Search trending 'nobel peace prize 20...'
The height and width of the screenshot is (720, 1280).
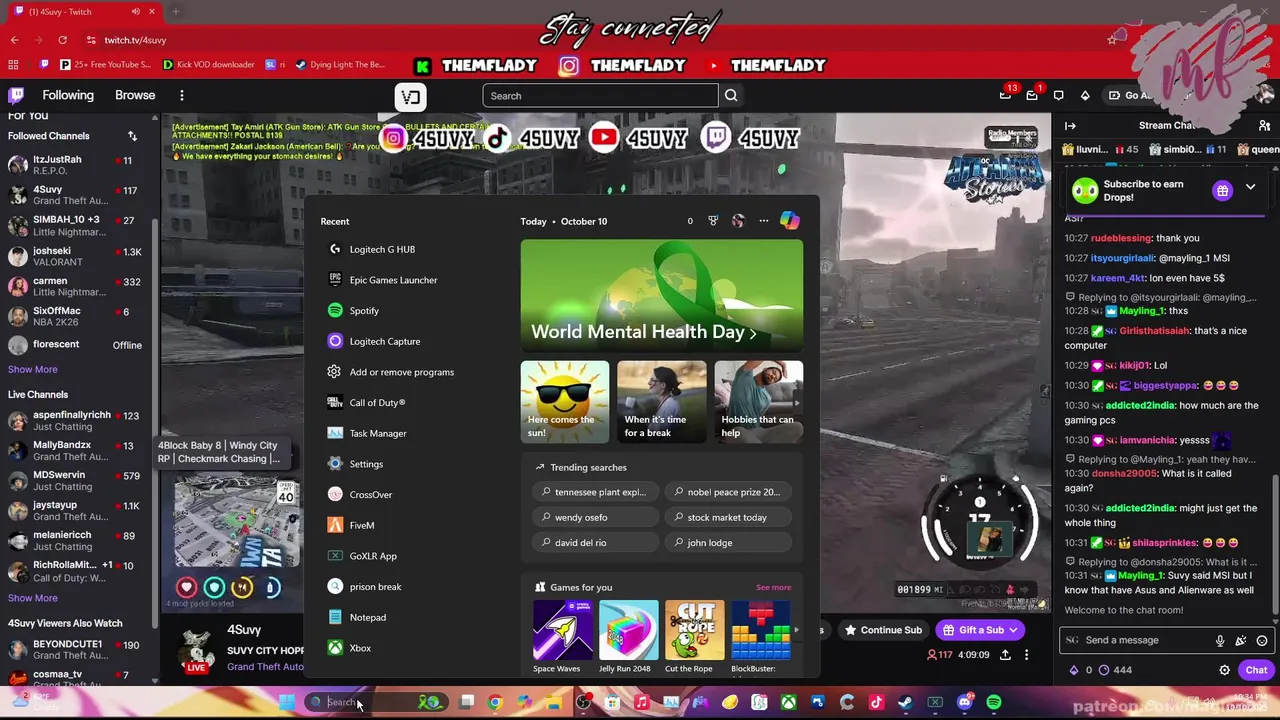click(727, 492)
